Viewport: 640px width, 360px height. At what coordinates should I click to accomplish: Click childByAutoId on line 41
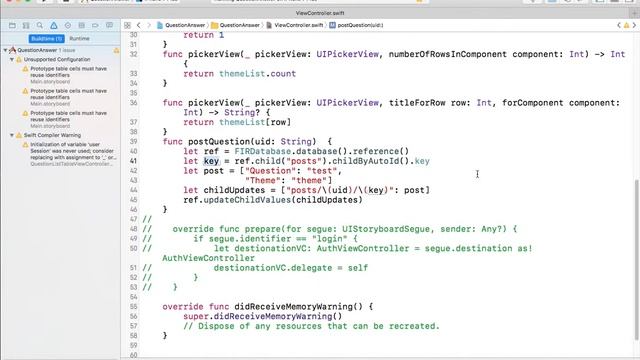(365, 161)
